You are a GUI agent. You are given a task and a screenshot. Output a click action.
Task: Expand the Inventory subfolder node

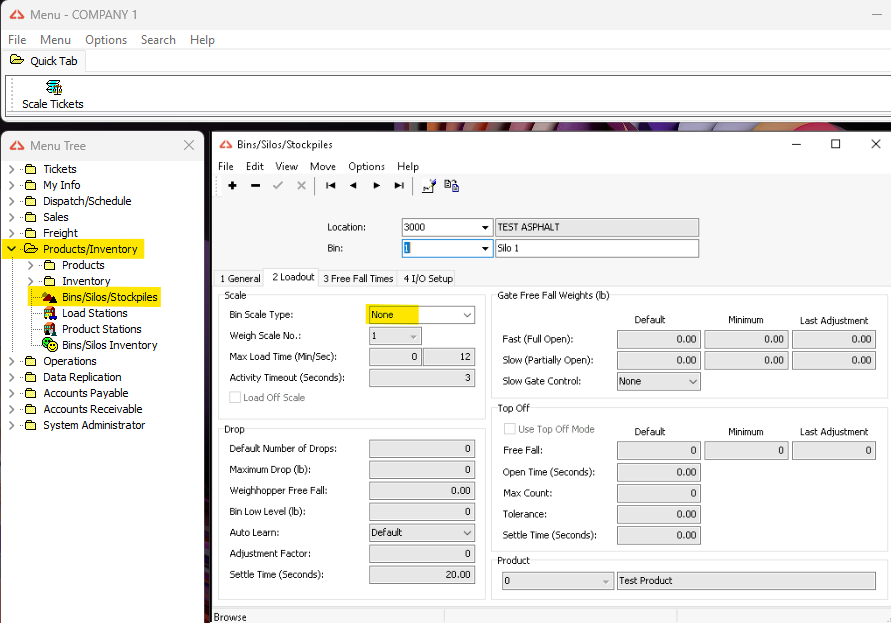point(31,281)
